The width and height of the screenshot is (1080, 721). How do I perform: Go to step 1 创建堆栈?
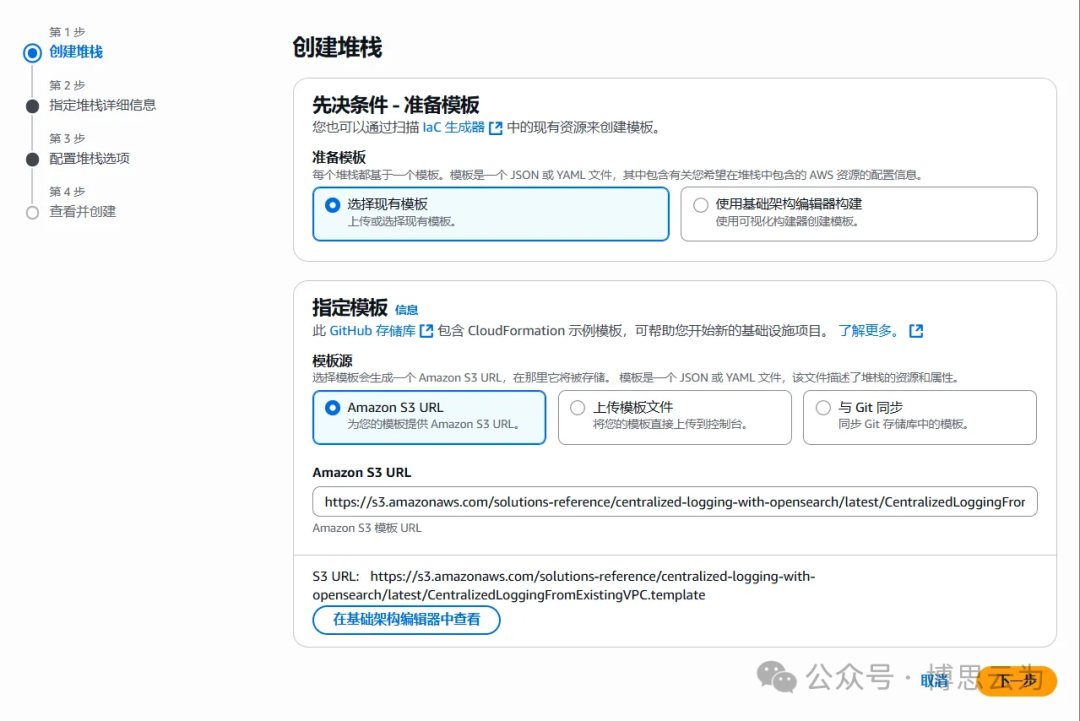click(x=76, y=52)
